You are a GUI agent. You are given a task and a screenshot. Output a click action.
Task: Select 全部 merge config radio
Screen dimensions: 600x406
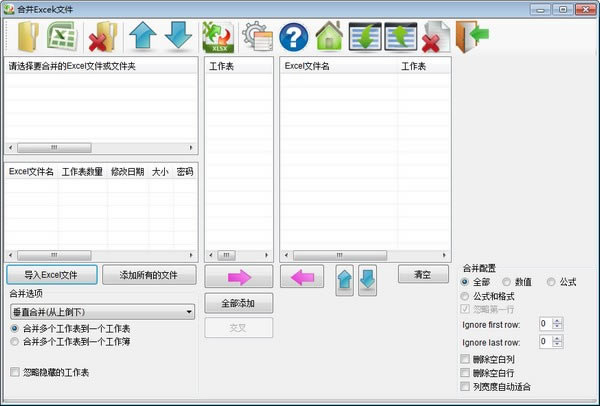(465, 282)
